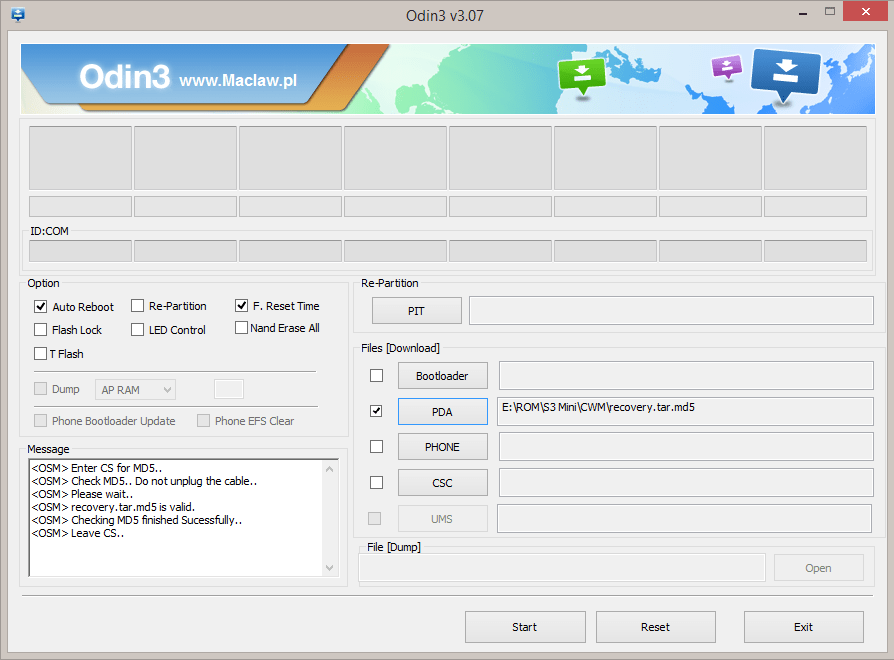Click the PHONE file button

tap(442, 447)
